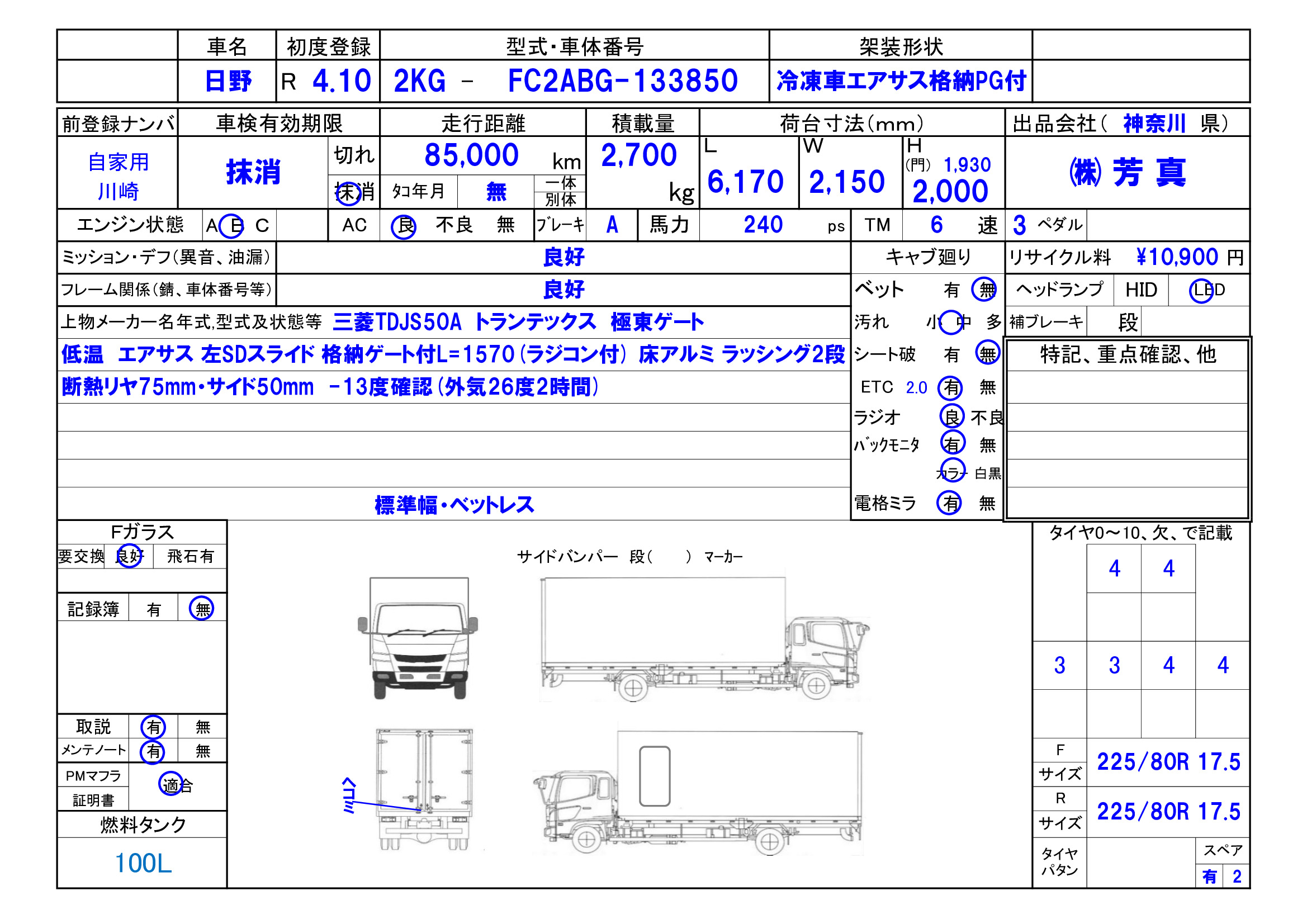The height and width of the screenshot is (924, 1307).
Task: Select the HID headlamp option
Action: (x=1141, y=290)
